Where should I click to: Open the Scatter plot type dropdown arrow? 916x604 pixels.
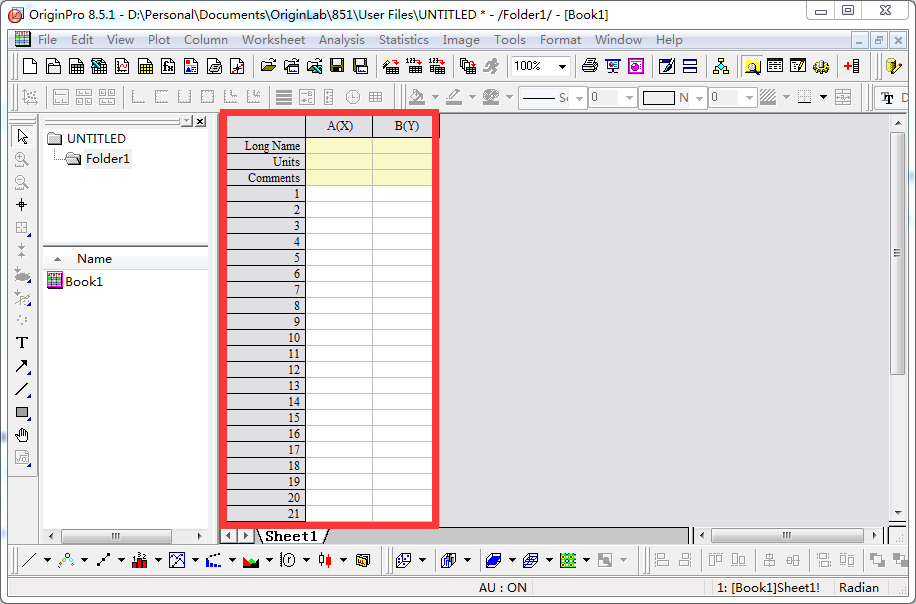(x=84, y=560)
